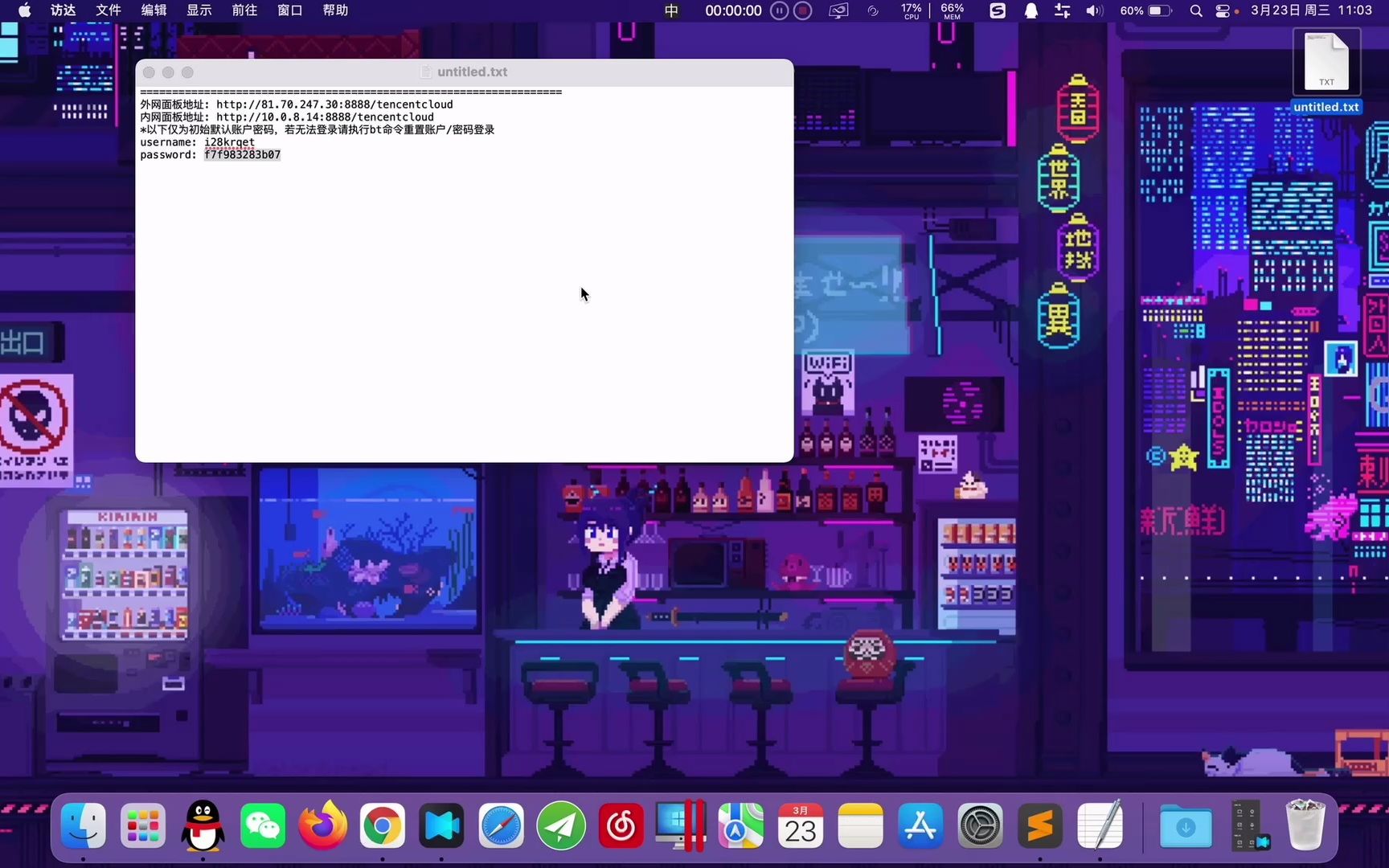The height and width of the screenshot is (868, 1389).
Task: Open the Downloads folder in Dock
Action: click(x=1186, y=825)
